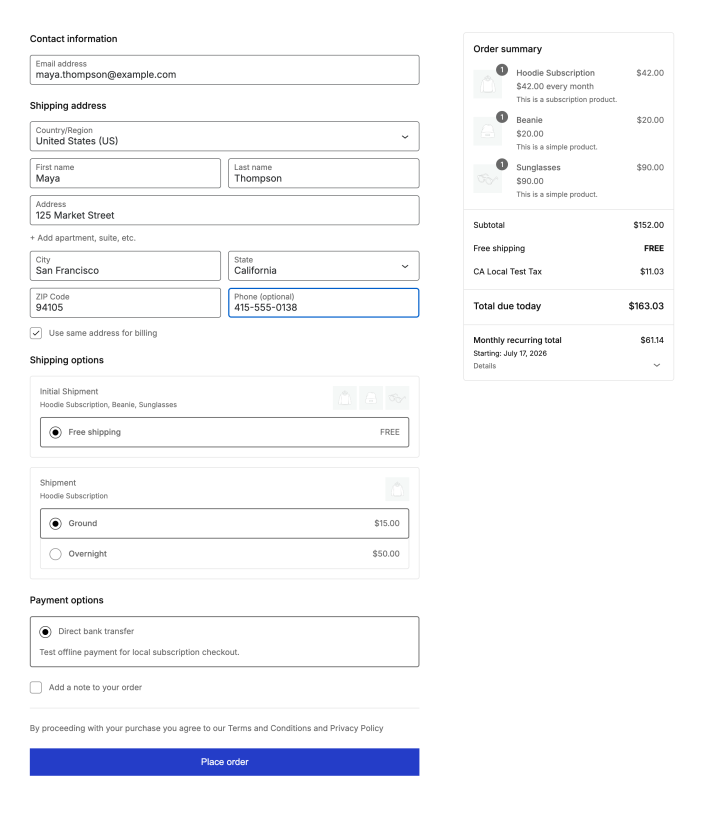
Task: Click the Starting: July 17, 2026 text
Action: pyautogui.click(x=510, y=353)
